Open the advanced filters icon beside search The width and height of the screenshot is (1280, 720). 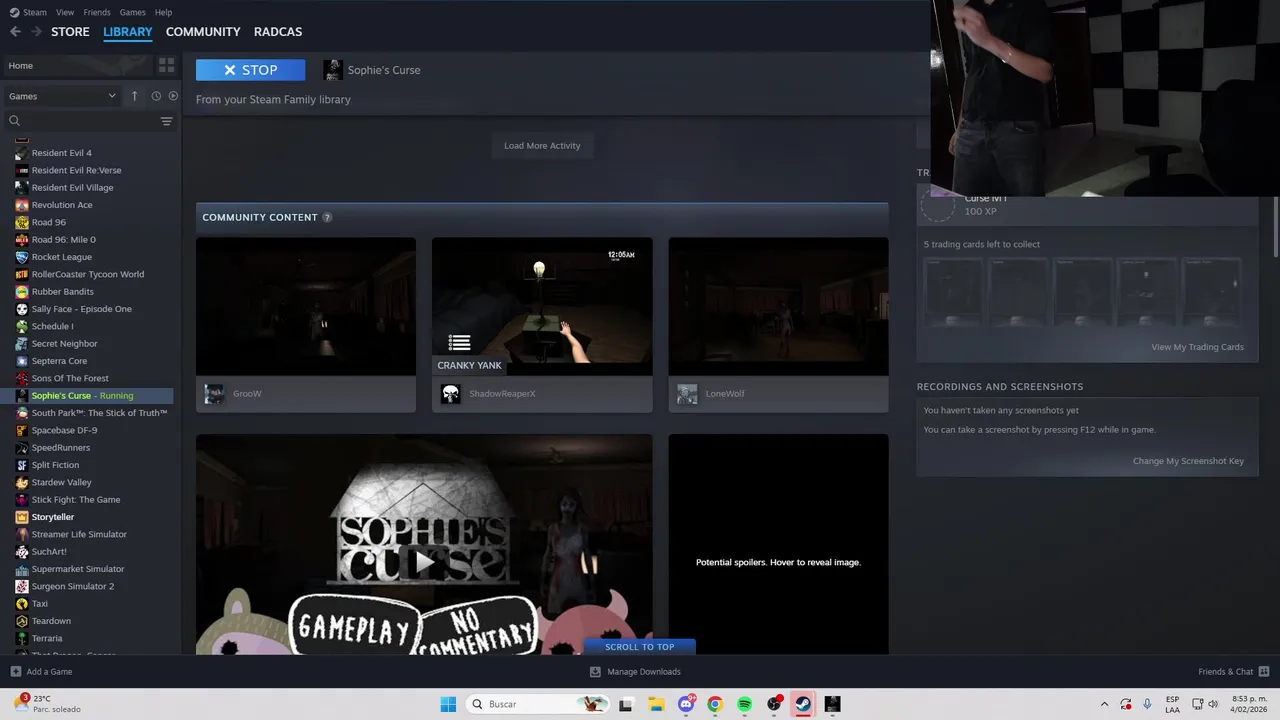click(166, 121)
